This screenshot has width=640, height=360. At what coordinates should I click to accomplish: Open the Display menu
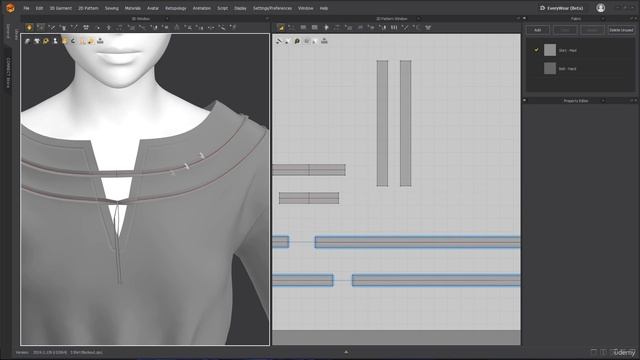(240, 8)
